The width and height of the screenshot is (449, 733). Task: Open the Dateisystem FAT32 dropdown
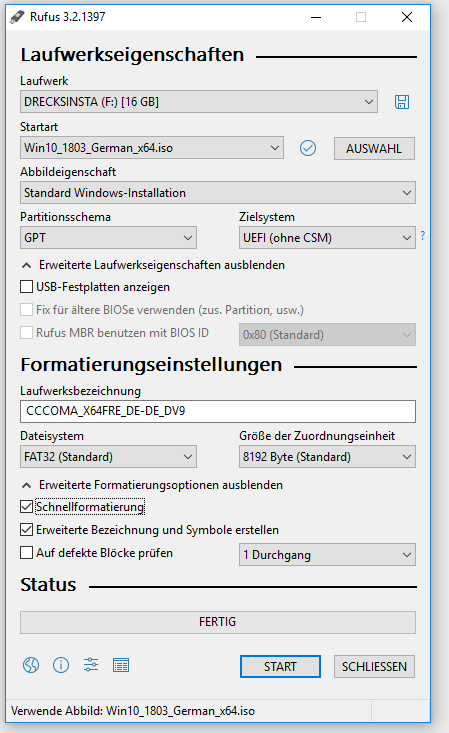click(x=108, y=457)
